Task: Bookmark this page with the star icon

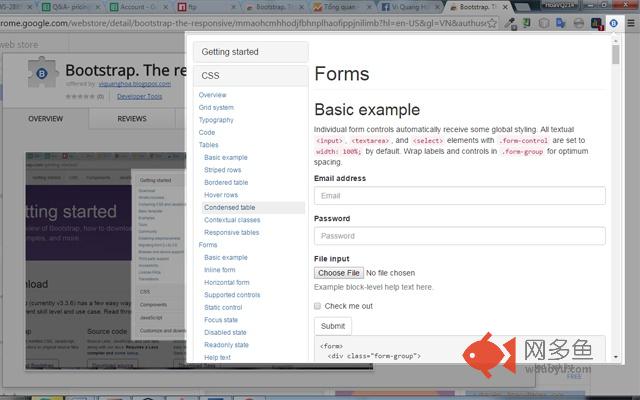Action: coord(492,23)
